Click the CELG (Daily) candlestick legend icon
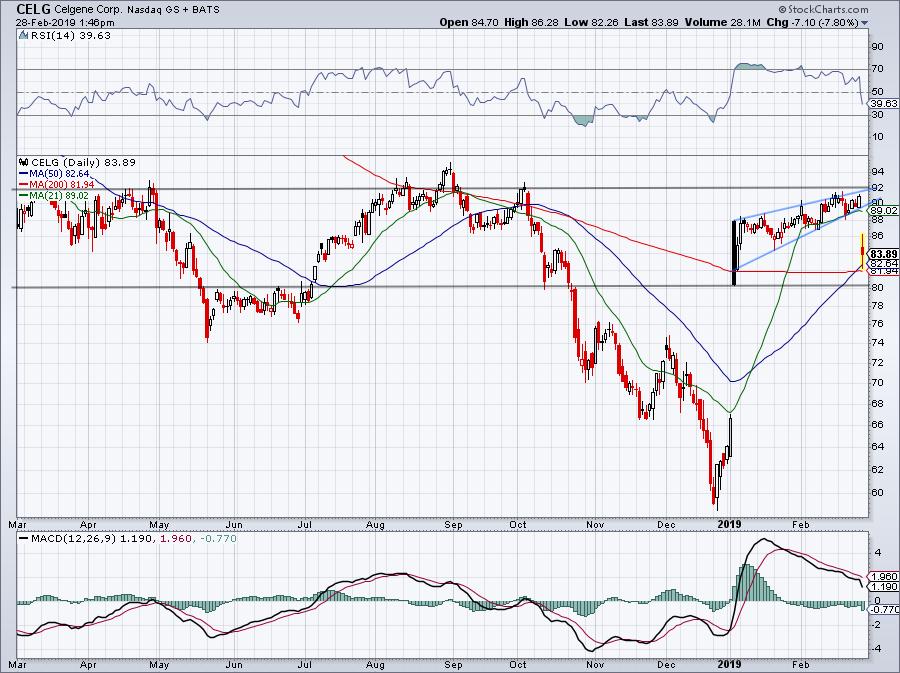 (24, 162)
